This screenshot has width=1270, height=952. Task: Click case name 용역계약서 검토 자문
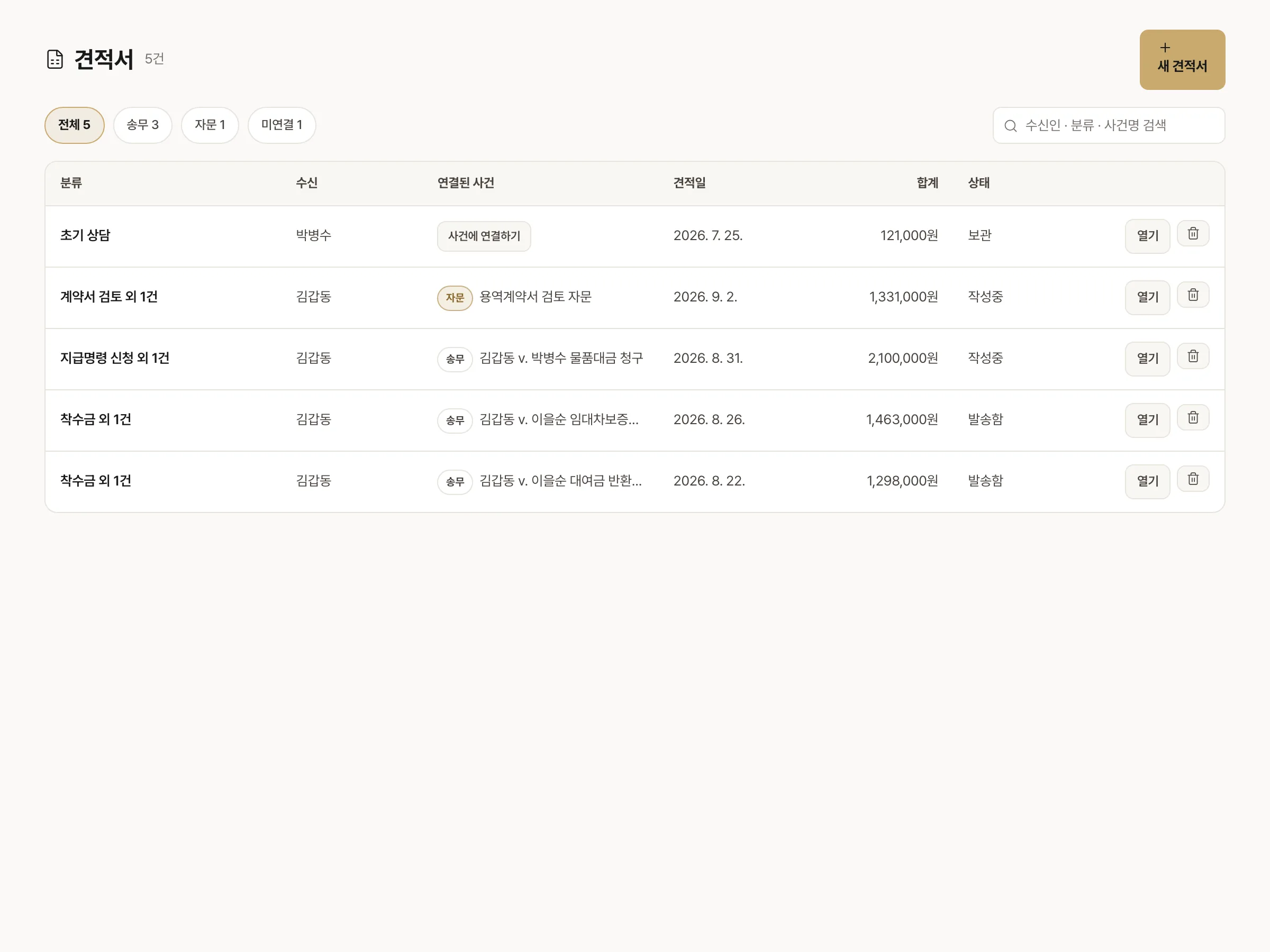pyautogui.click(x=535, y=297)
